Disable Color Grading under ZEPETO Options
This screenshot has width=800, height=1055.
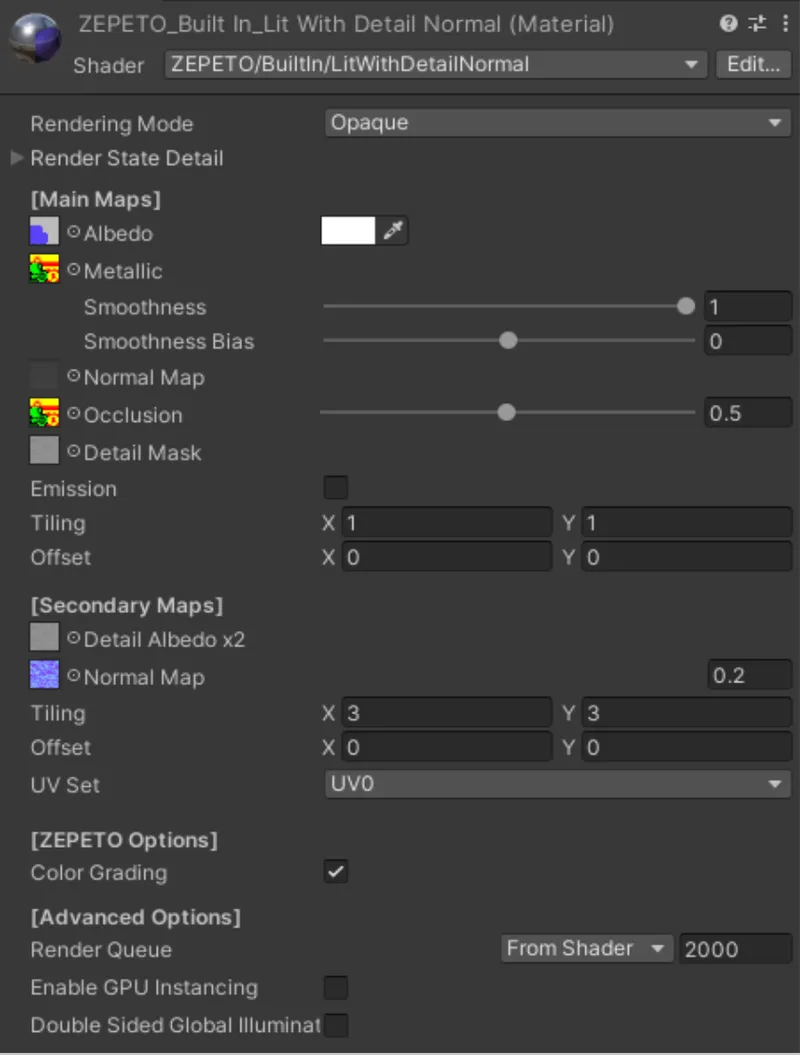click(x=336, y=872)
